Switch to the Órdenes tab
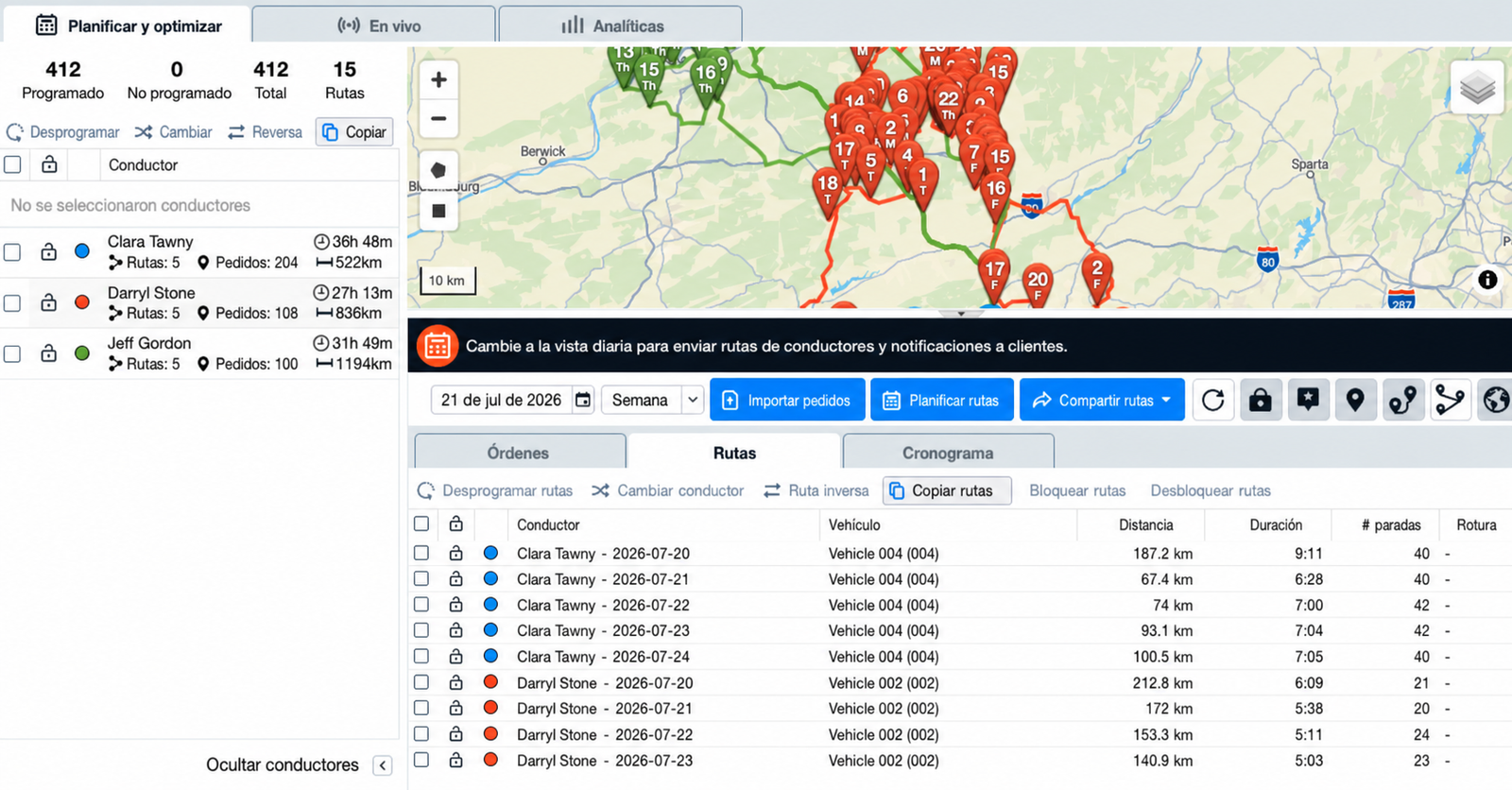 pyautogui.click(x=519, y=453)
